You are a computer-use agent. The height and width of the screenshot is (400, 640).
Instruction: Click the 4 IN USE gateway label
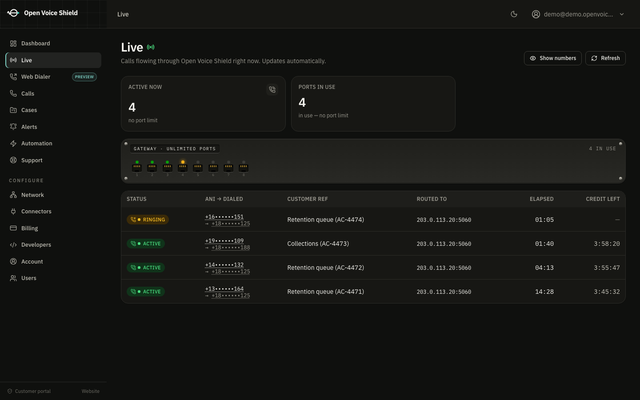coord(602,149)
